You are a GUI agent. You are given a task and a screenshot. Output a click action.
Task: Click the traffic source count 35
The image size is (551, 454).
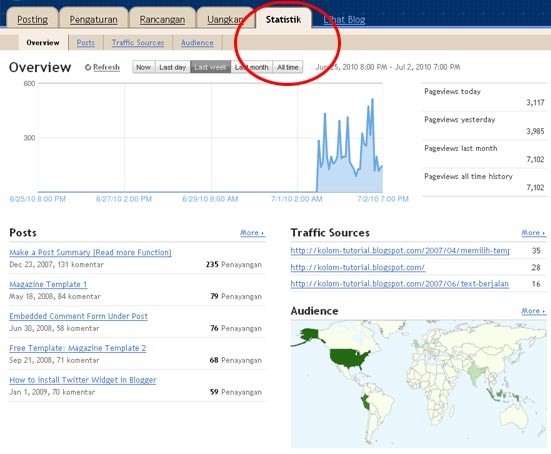tap(536, 251)
